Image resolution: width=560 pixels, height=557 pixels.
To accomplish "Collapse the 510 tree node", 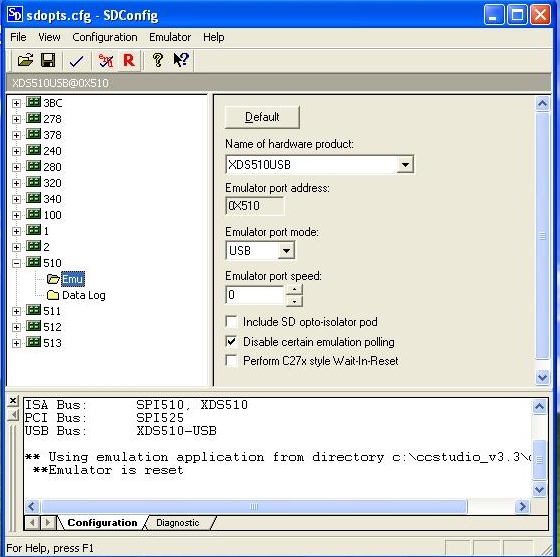I will coord(16,264).
